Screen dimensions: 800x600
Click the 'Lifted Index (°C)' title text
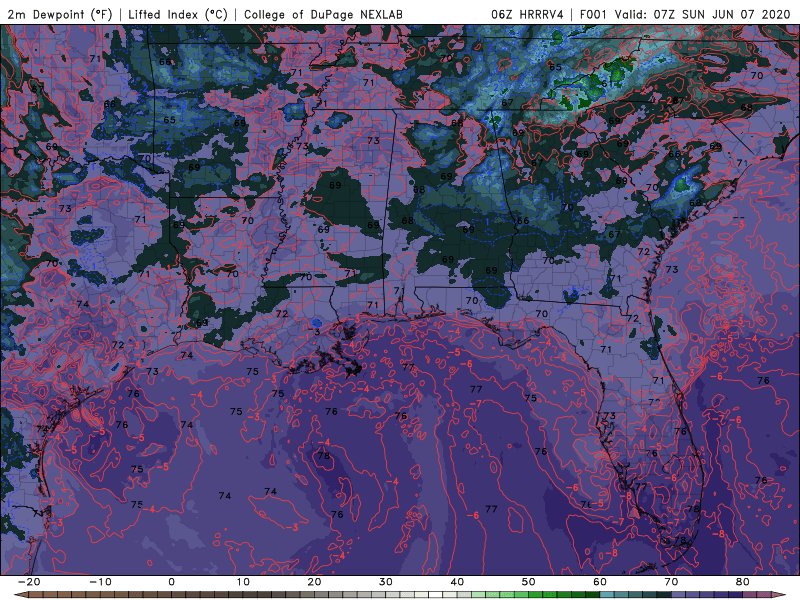point(178,14)
